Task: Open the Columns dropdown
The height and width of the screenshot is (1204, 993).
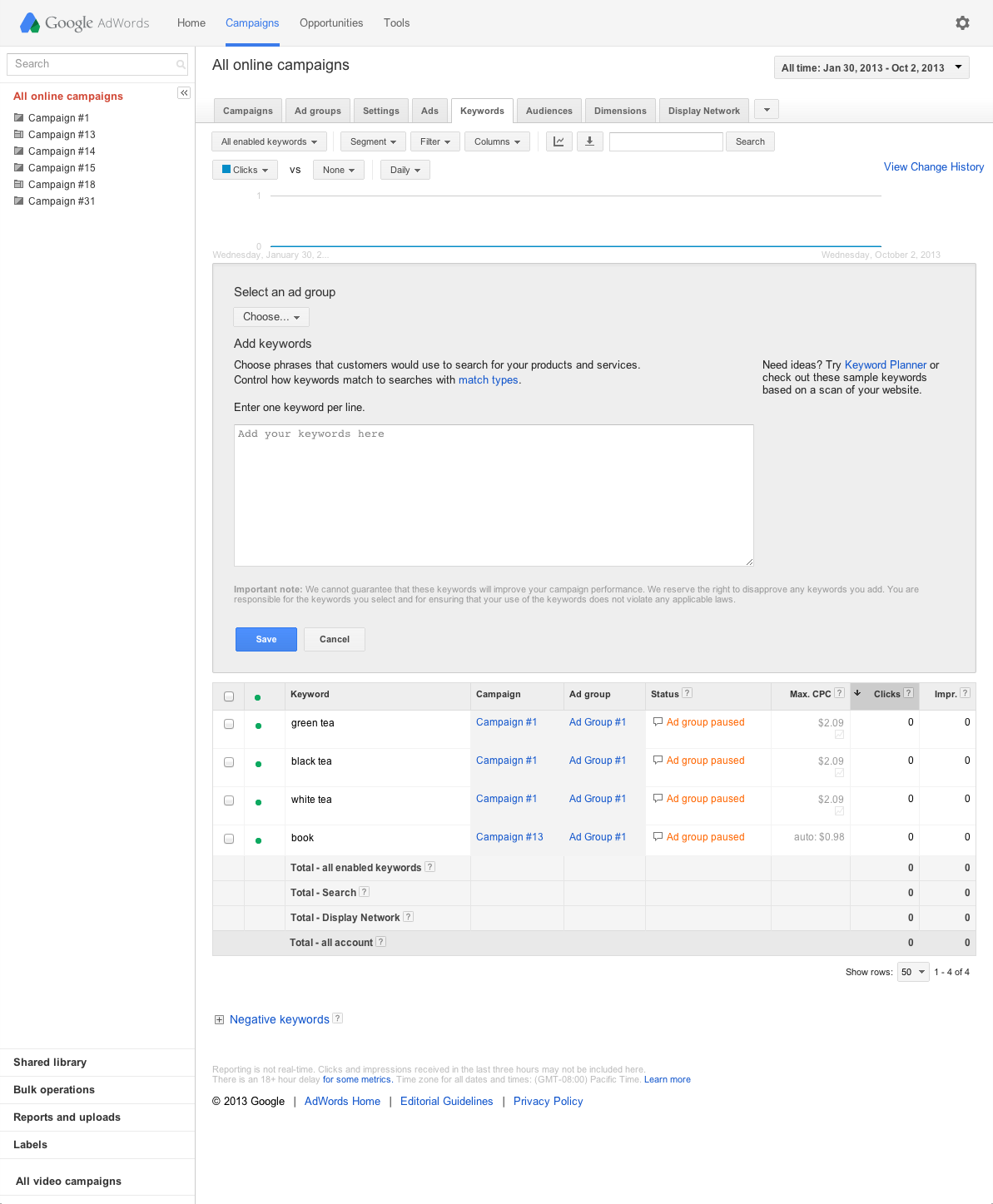Action: tap(497, 141)
